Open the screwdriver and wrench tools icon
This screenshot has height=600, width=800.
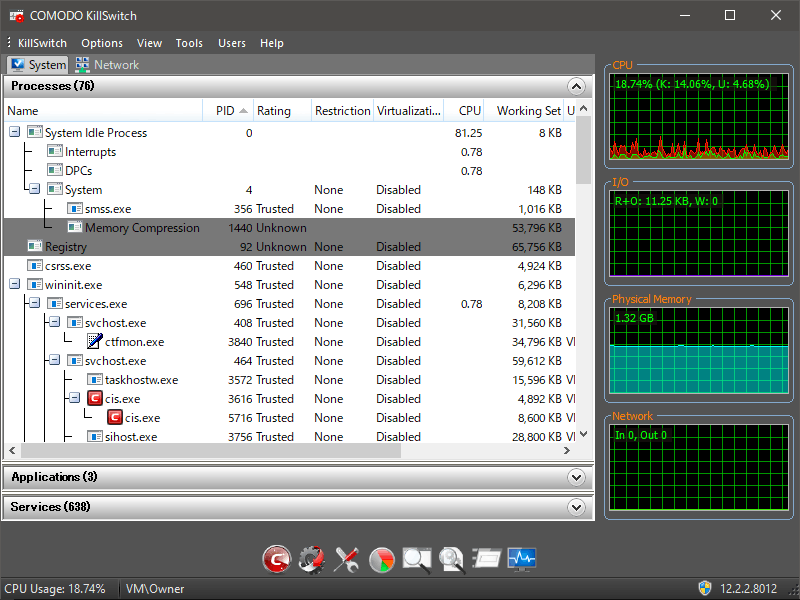click(347, 559)
